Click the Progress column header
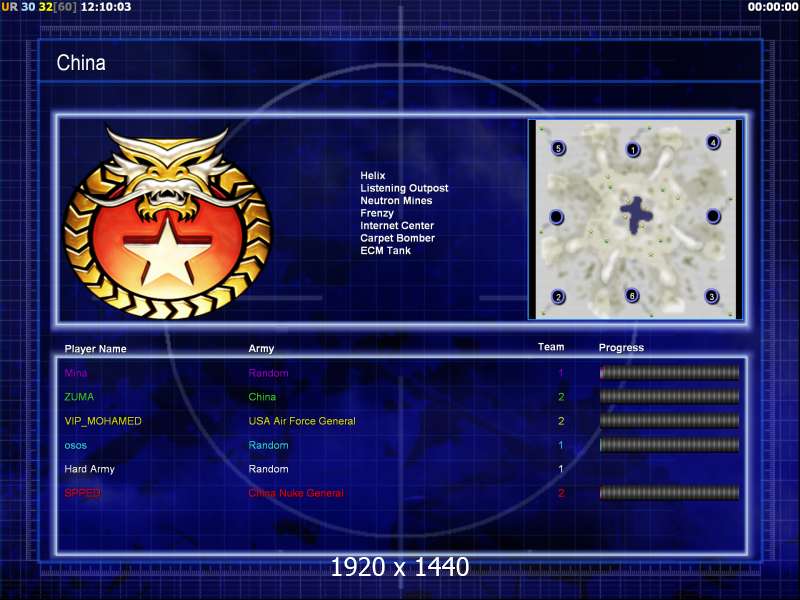The height and width of the screenshot is (600, 800). 621,348
